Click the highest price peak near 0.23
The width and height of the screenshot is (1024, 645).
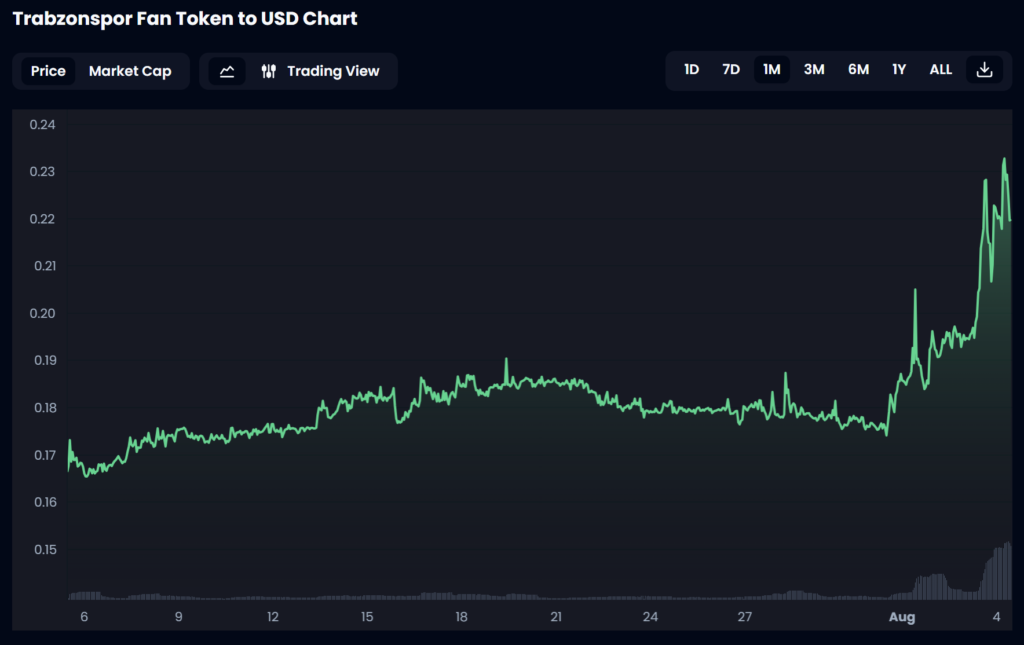click(1004, 159)
